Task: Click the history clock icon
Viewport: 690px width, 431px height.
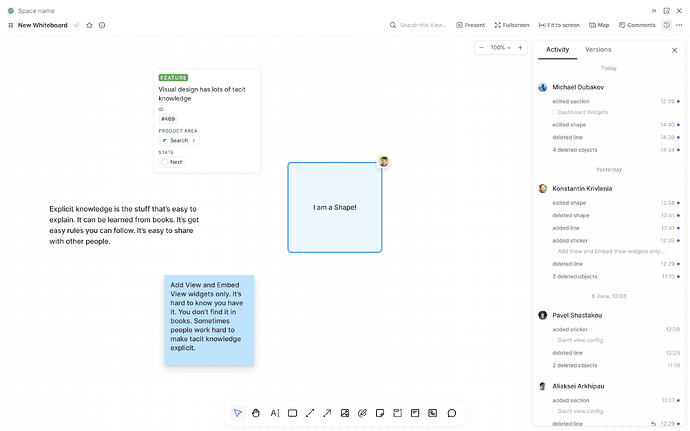Action: pos(667,25)
